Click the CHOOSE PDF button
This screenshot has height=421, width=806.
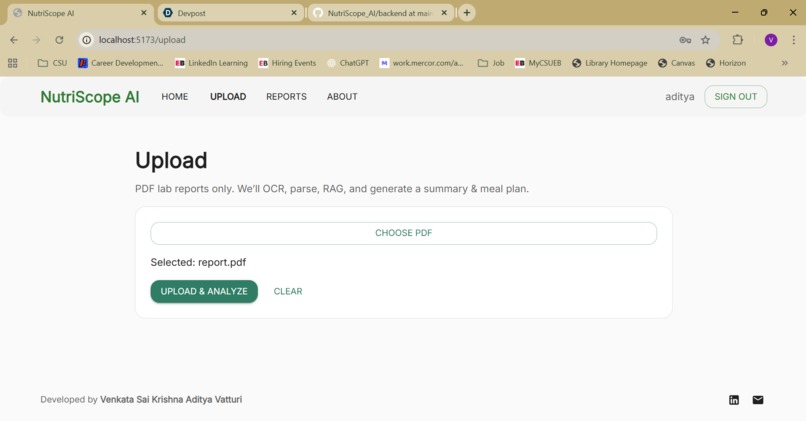404,233
